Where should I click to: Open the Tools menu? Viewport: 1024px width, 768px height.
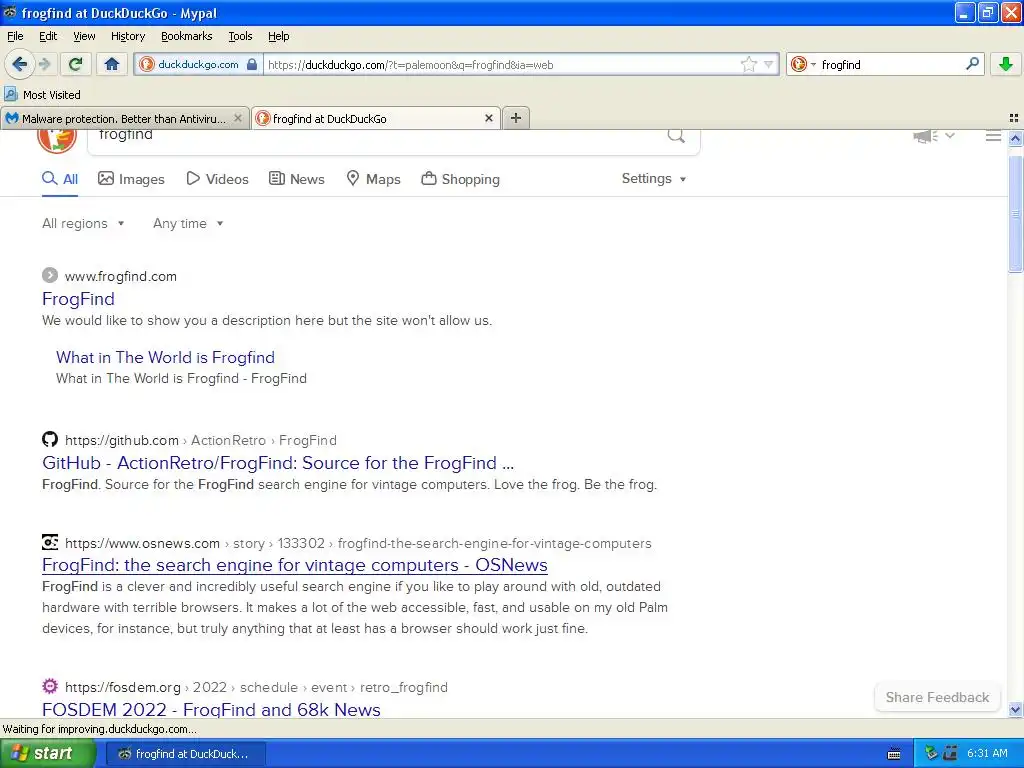point(240,37)
